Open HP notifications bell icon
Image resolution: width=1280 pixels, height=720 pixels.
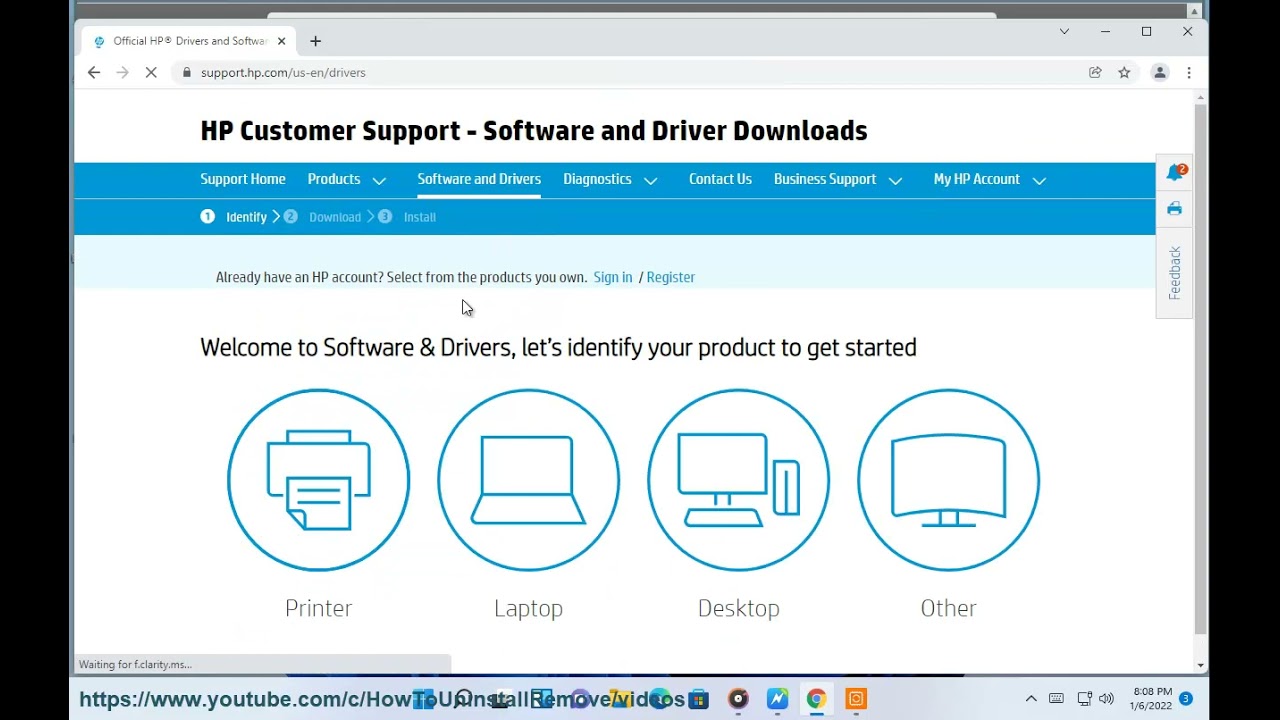coord(1175,172)
